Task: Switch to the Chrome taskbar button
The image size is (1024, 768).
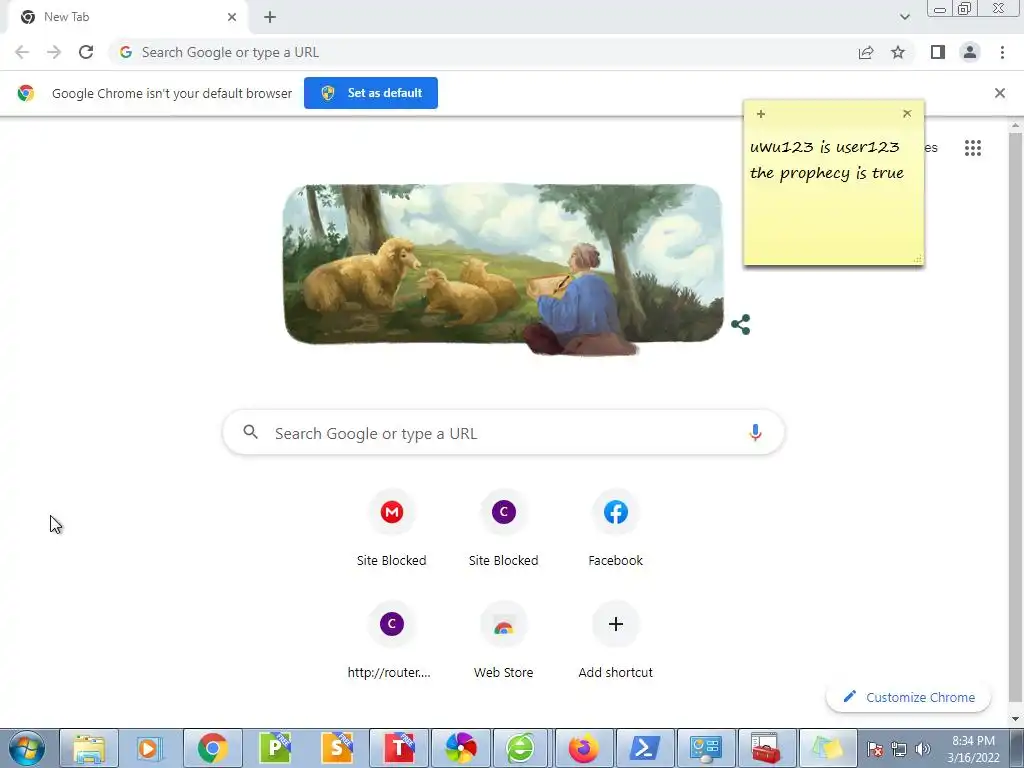Action: point(212,748)
